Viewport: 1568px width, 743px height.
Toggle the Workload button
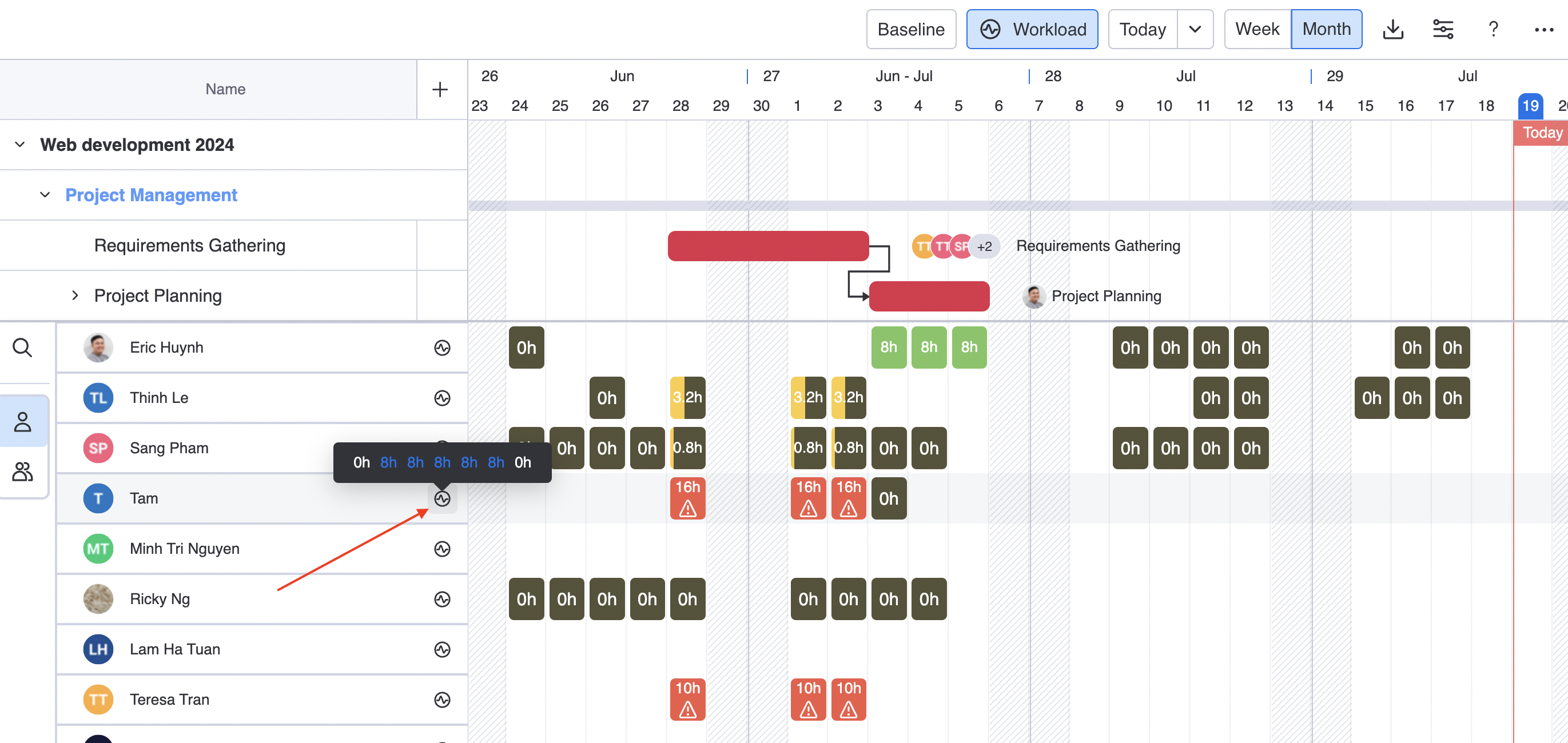coord(1032,29)
